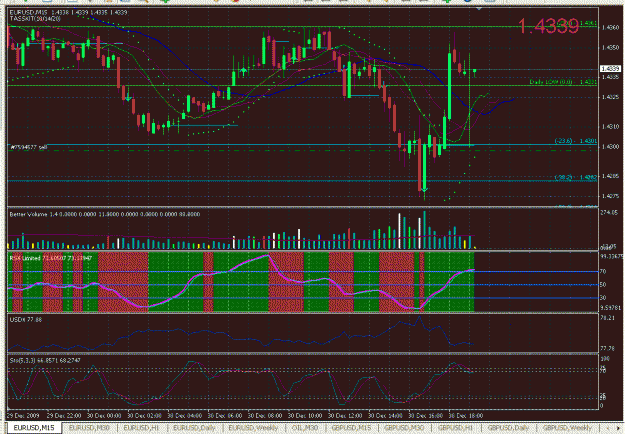Click the EURUSD,M15 OHLC header text

68,12
